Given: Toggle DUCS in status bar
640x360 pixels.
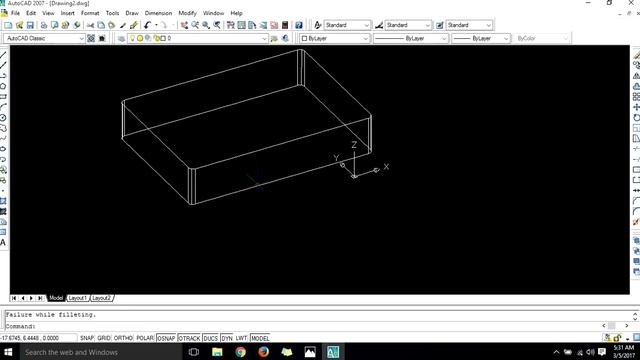Looking at the screenshot, I should coord(210,338).
